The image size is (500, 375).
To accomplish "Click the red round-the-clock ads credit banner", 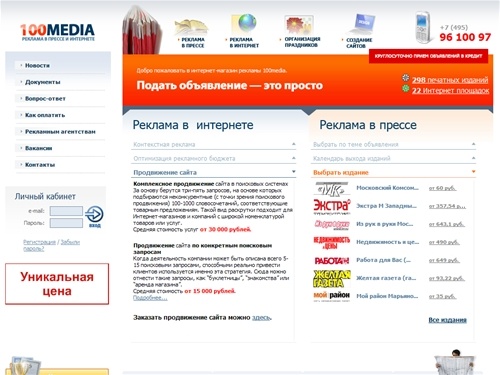I will 428,56.
